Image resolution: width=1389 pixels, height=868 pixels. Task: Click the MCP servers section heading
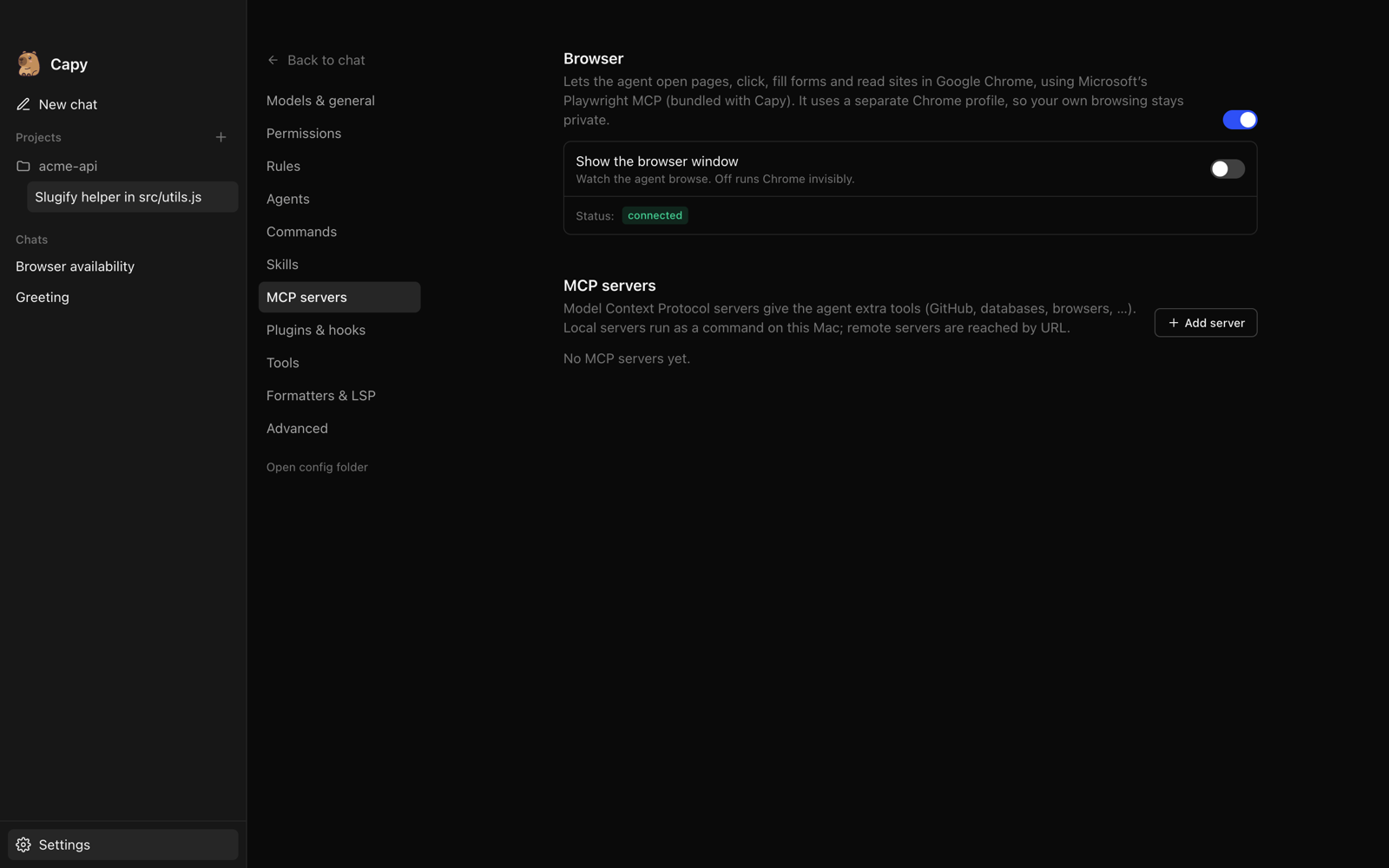(609, 286)
